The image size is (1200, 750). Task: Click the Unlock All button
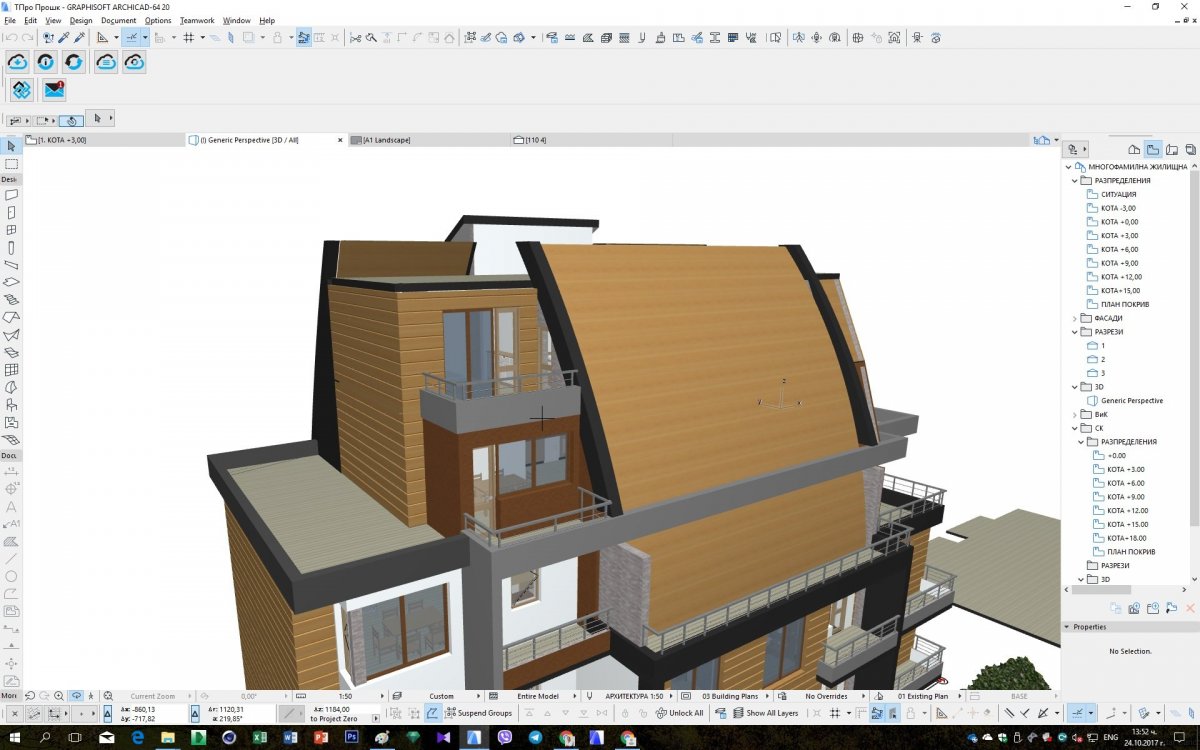pyautogui.click(x=679, y=713)
